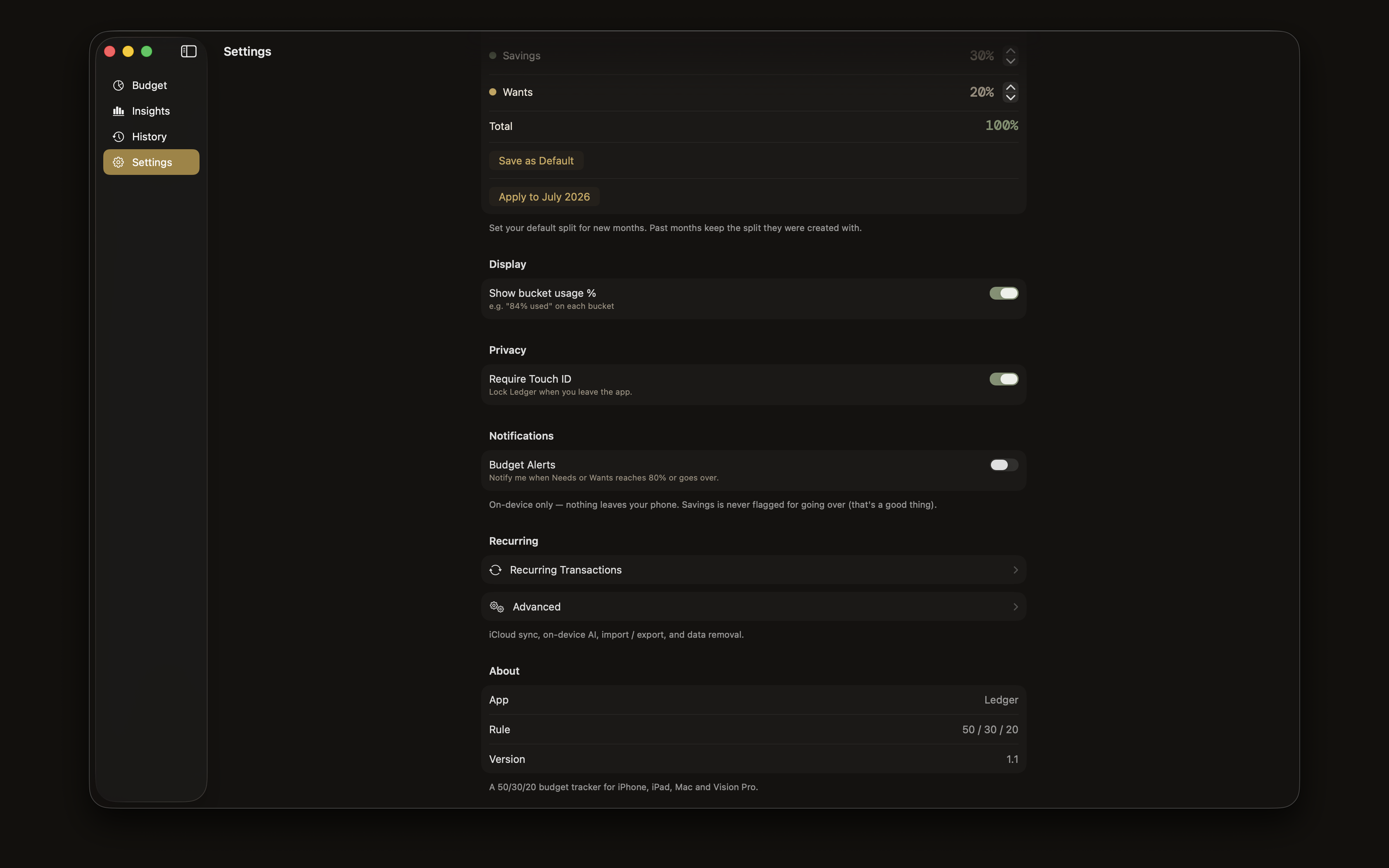
Task: Click the Privacy section heading
Action: point(507,350)
